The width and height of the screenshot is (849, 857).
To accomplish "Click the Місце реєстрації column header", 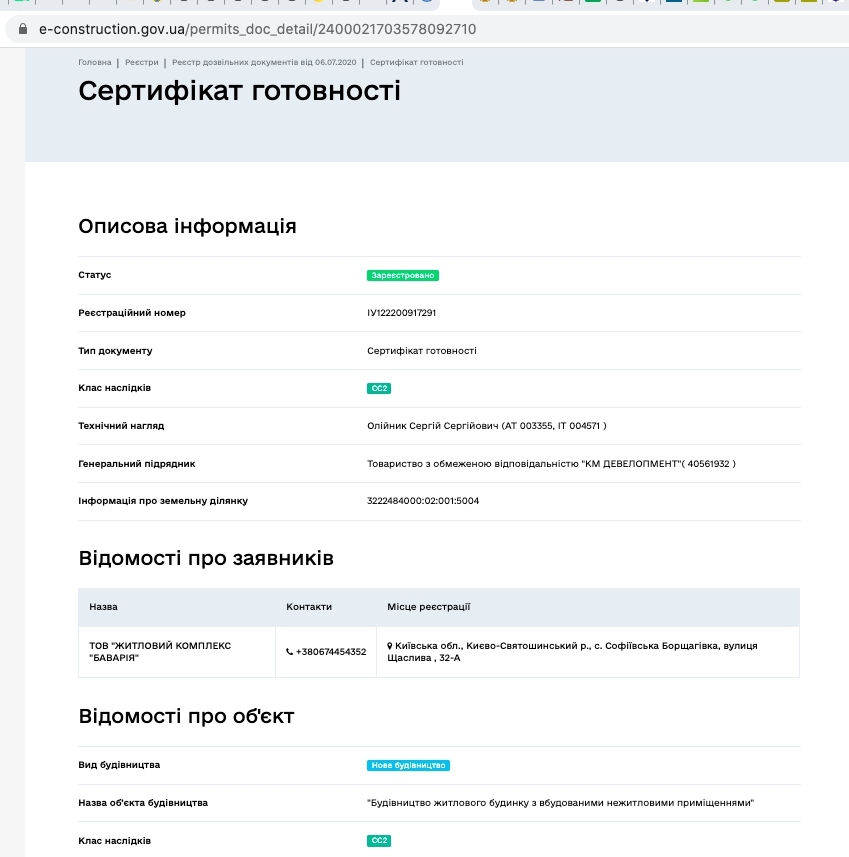I will pos(429,607).
